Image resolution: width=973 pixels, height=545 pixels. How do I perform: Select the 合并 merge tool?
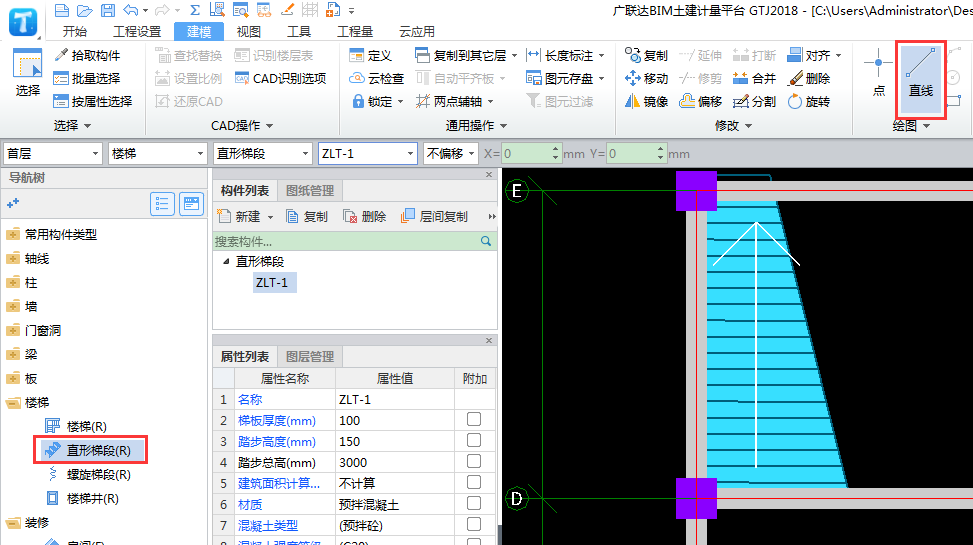[754, 78]
